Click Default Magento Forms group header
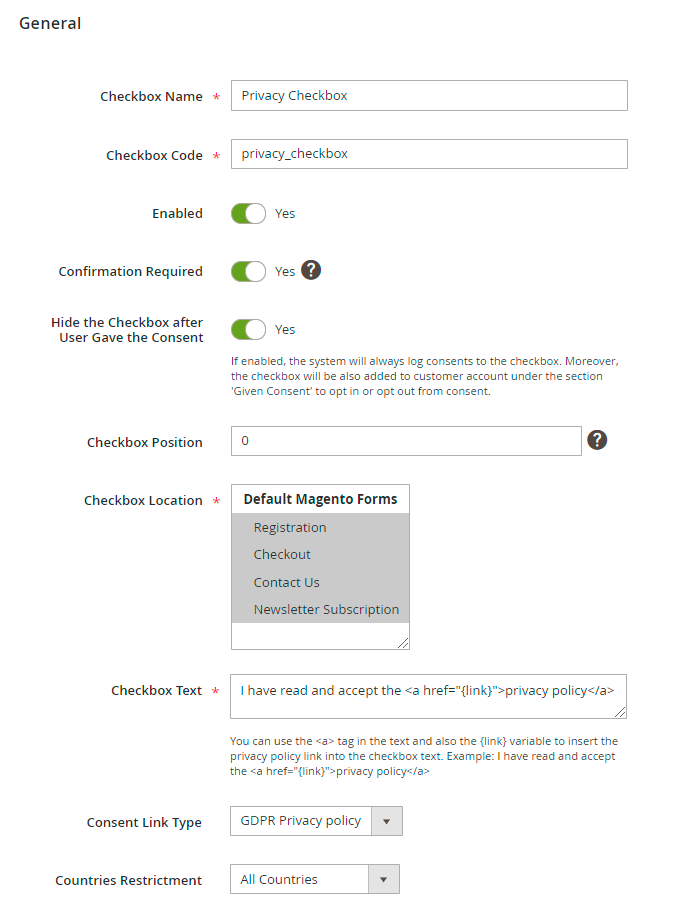The image size is (685, 913). click(320, 499)
